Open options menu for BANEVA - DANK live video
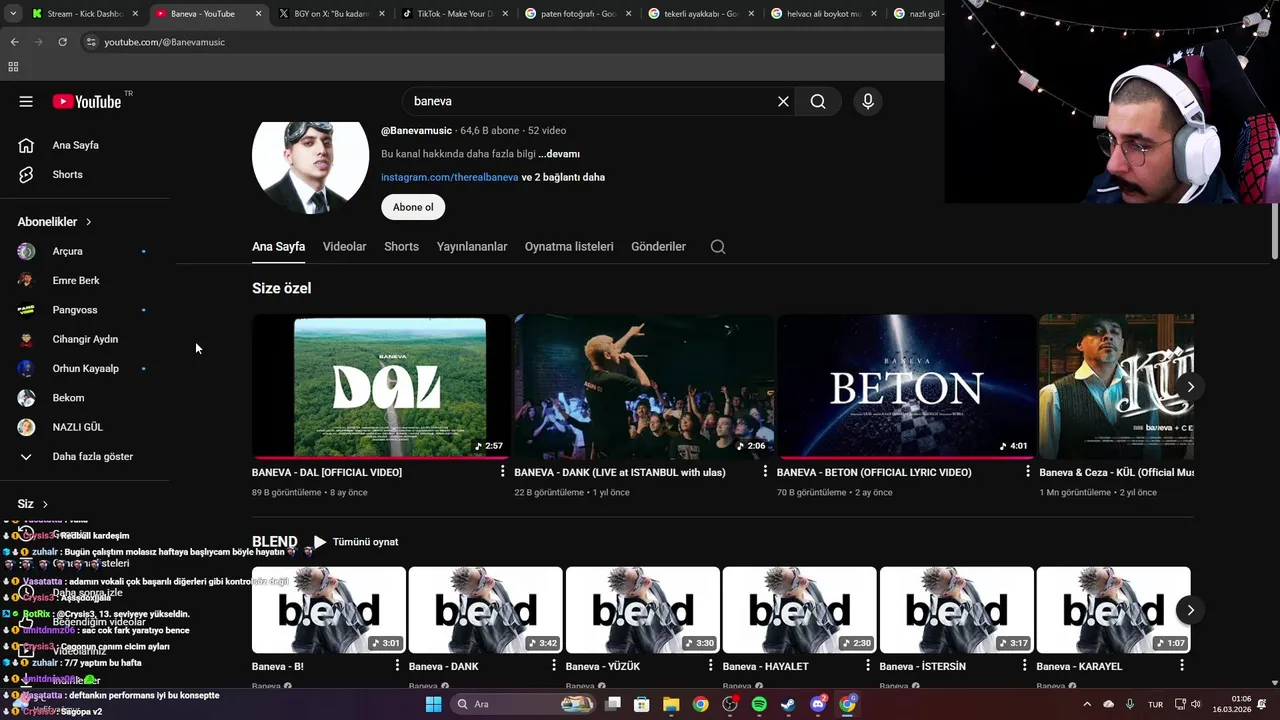The image size is (1280, 720). (764, 471)
